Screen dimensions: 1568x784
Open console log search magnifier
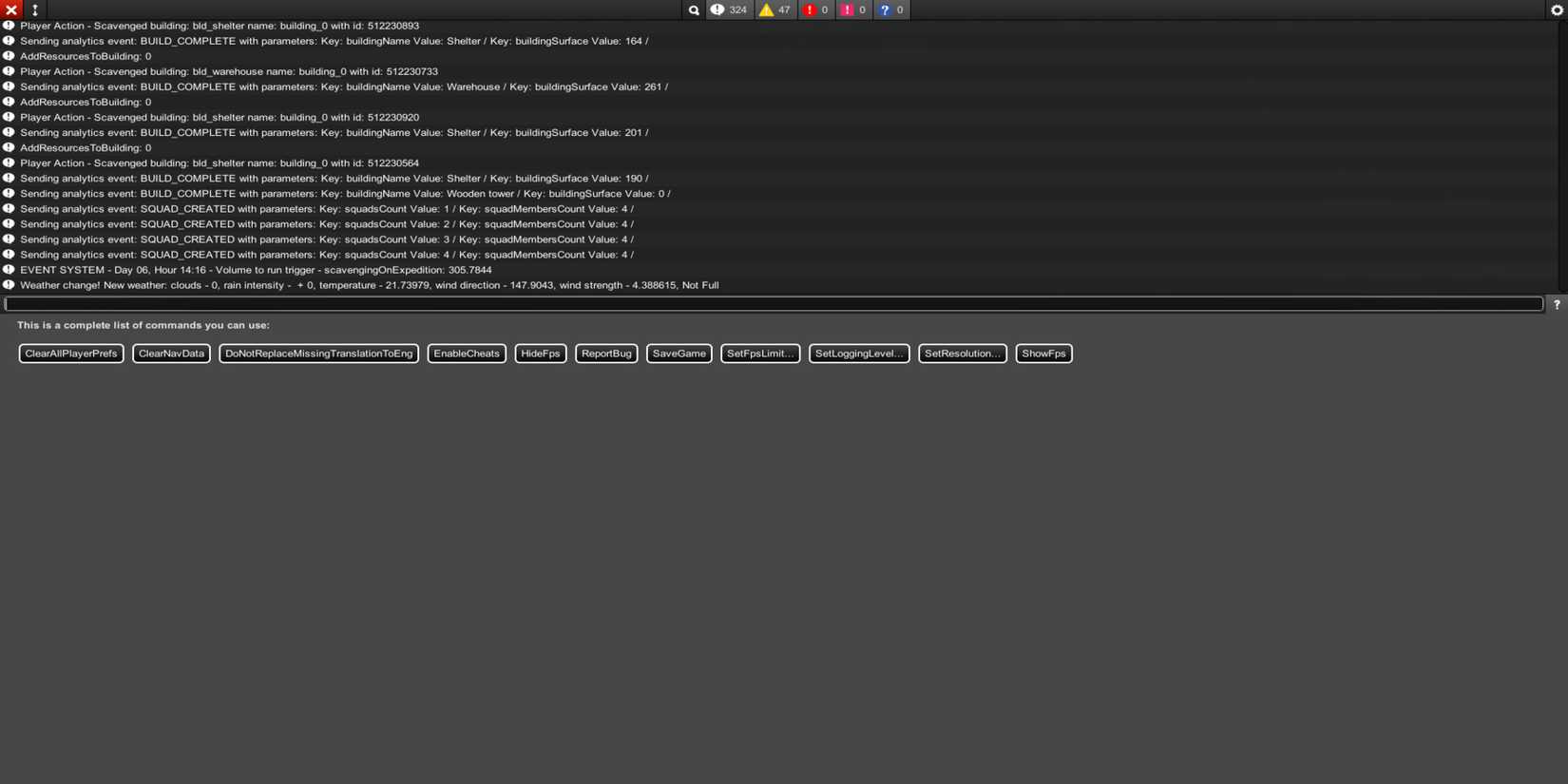point(694,10)
